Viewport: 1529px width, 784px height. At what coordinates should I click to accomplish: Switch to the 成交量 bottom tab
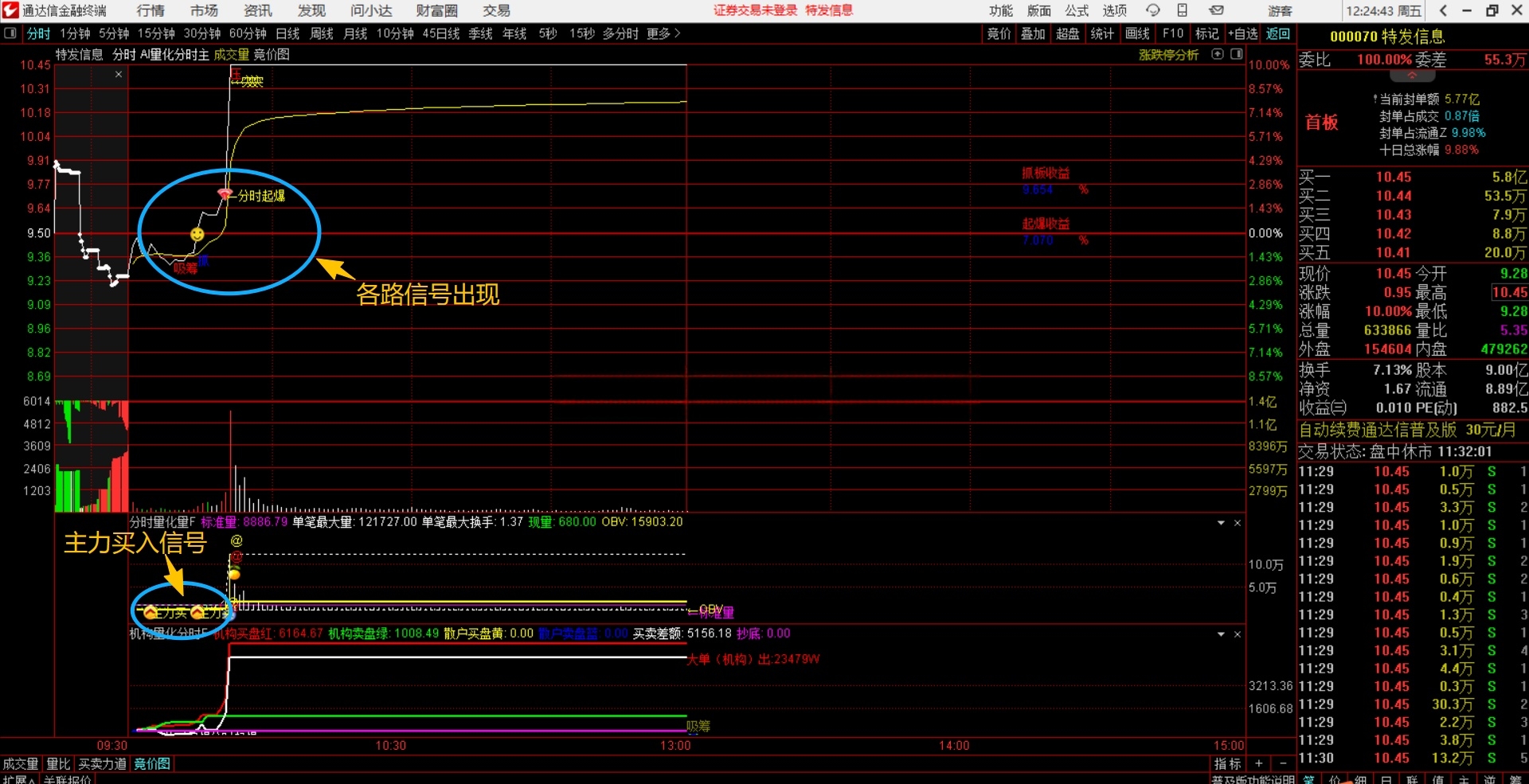pos(21,764)
